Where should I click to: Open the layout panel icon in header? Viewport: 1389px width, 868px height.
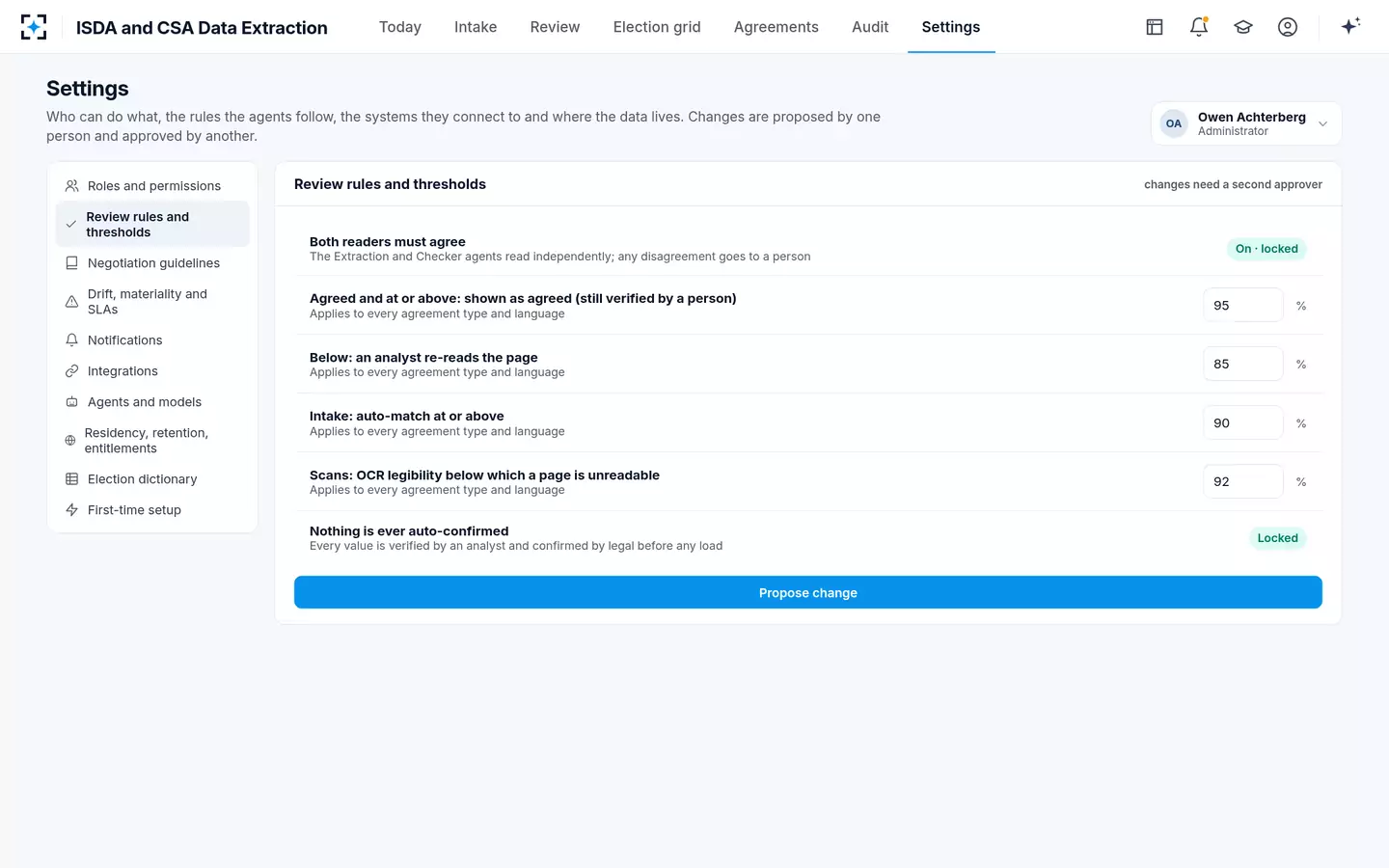[x=1155, y=27]
